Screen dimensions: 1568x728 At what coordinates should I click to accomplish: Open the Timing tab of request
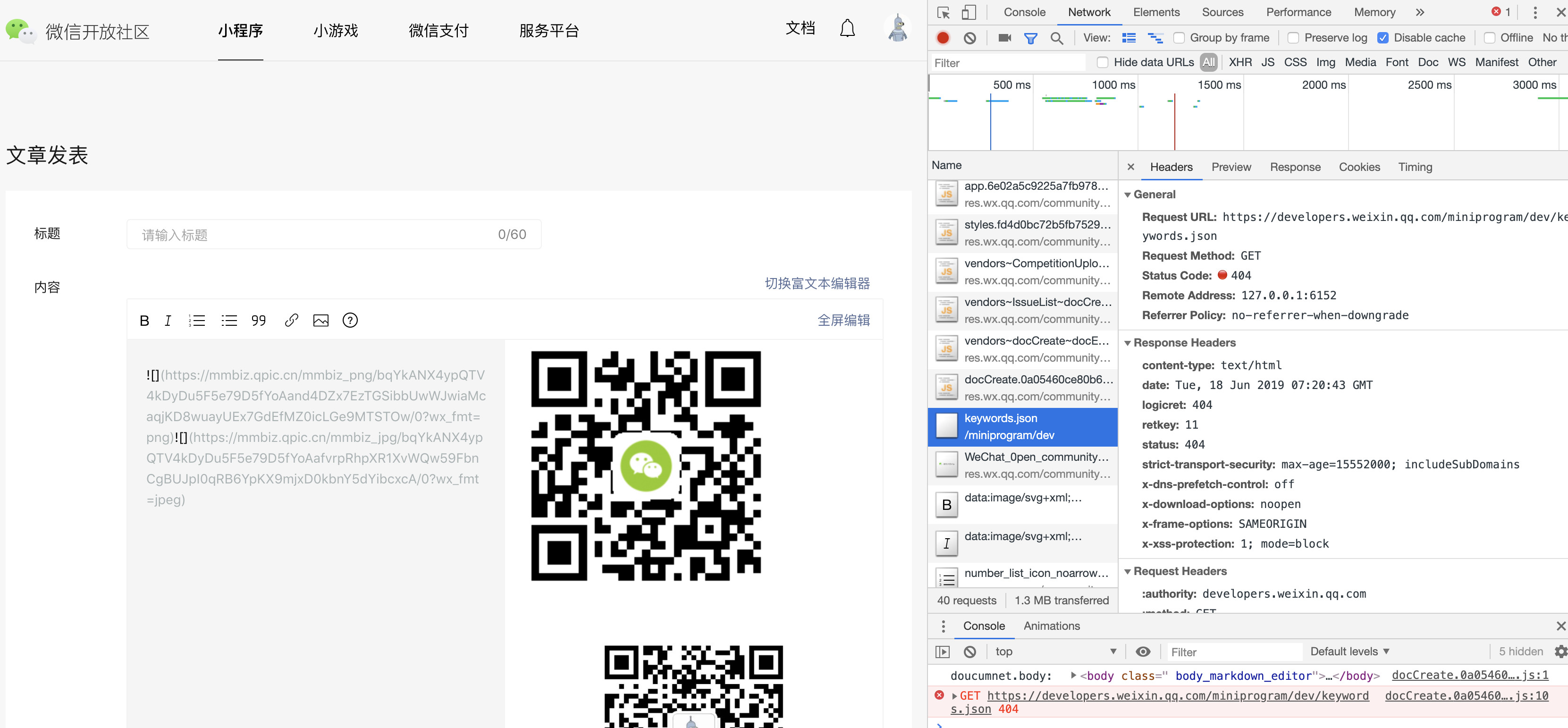[x=1415, y=168]
